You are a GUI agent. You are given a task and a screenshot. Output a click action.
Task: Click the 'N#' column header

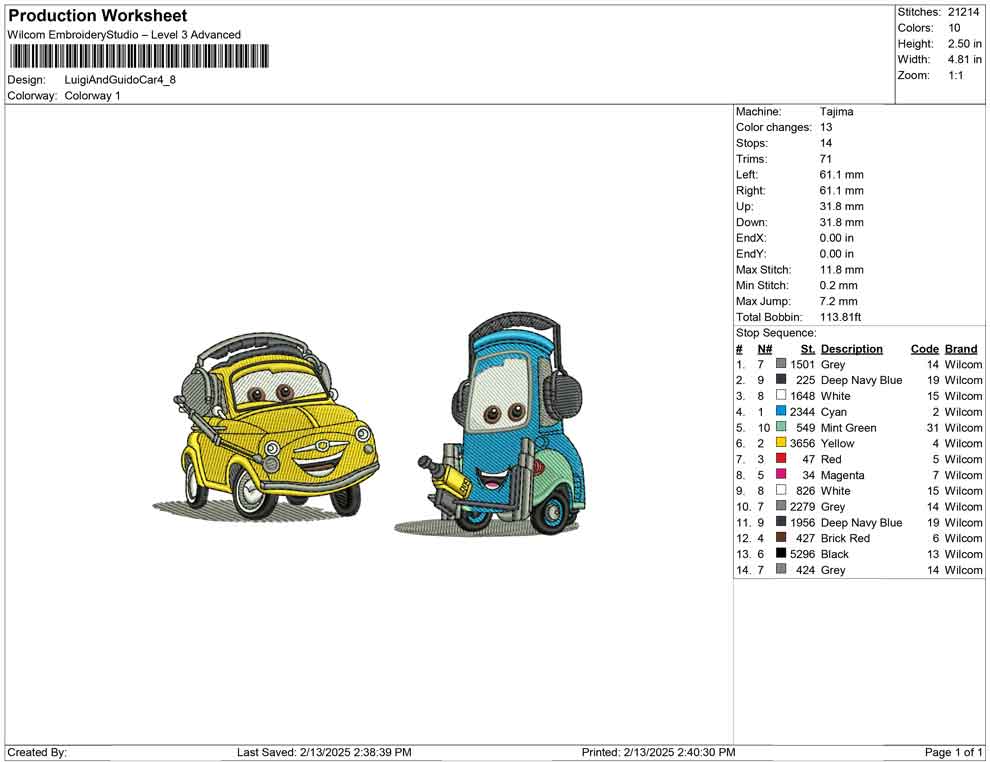click(765, 348)
